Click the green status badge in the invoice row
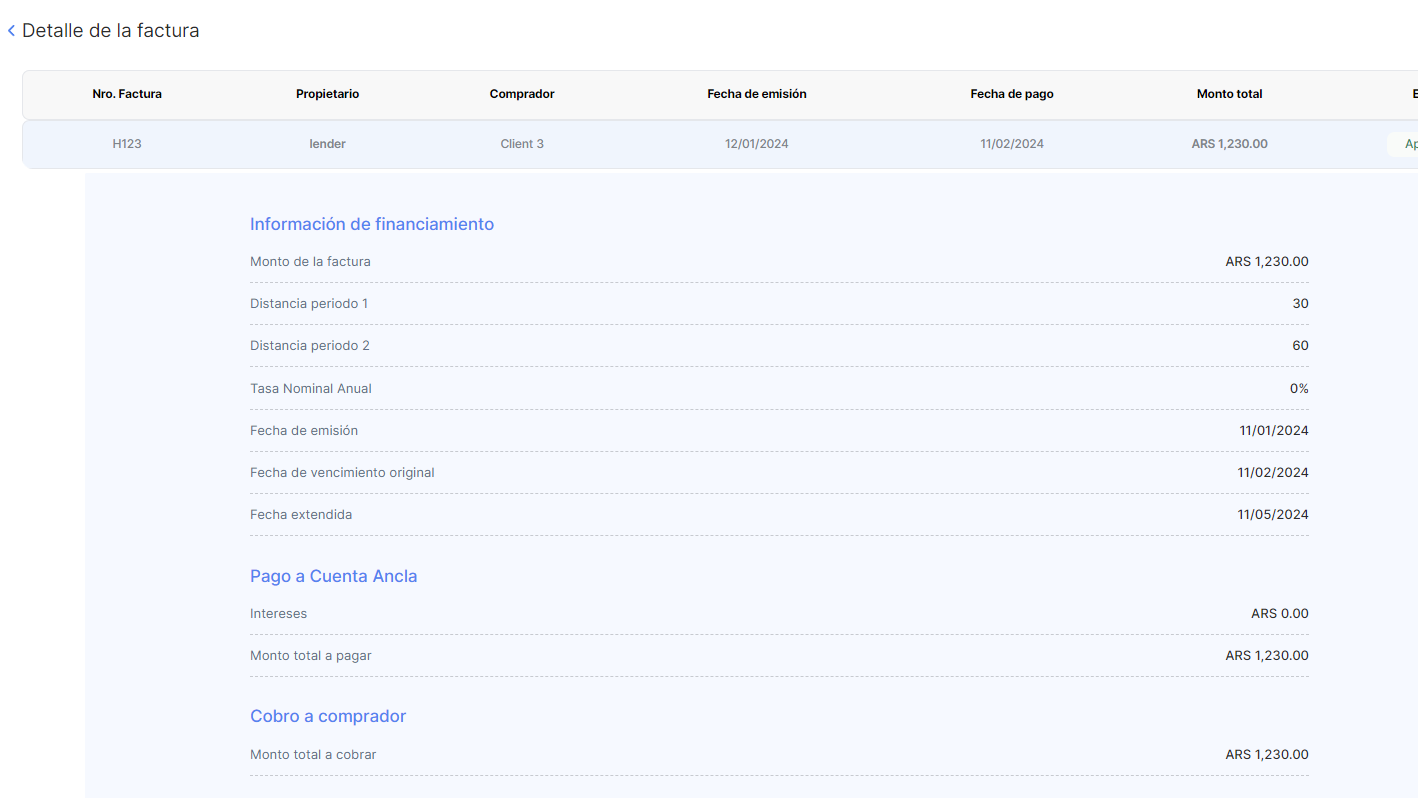Screen dimensions: 1418x798 click(1404, 144)
